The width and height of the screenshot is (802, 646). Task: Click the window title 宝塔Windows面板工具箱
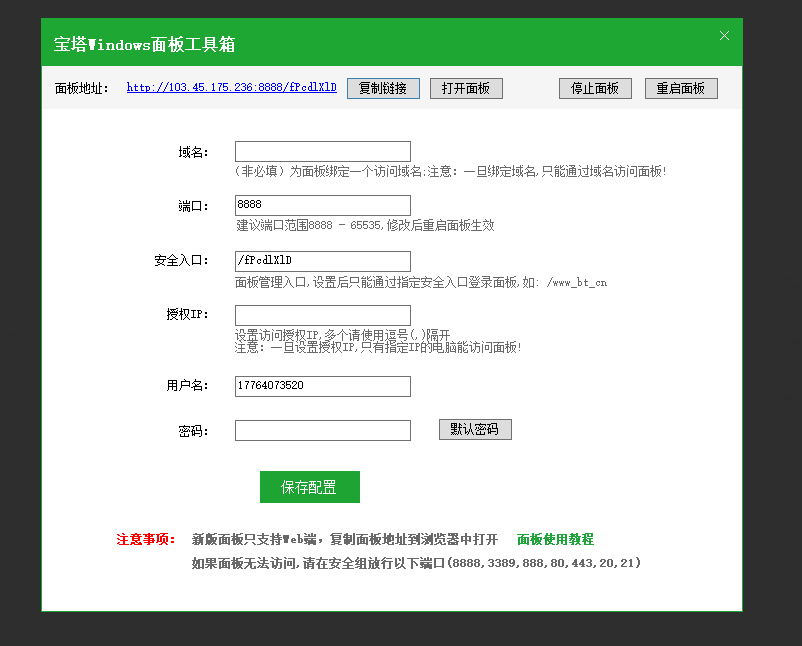click(x=144, y=44)
